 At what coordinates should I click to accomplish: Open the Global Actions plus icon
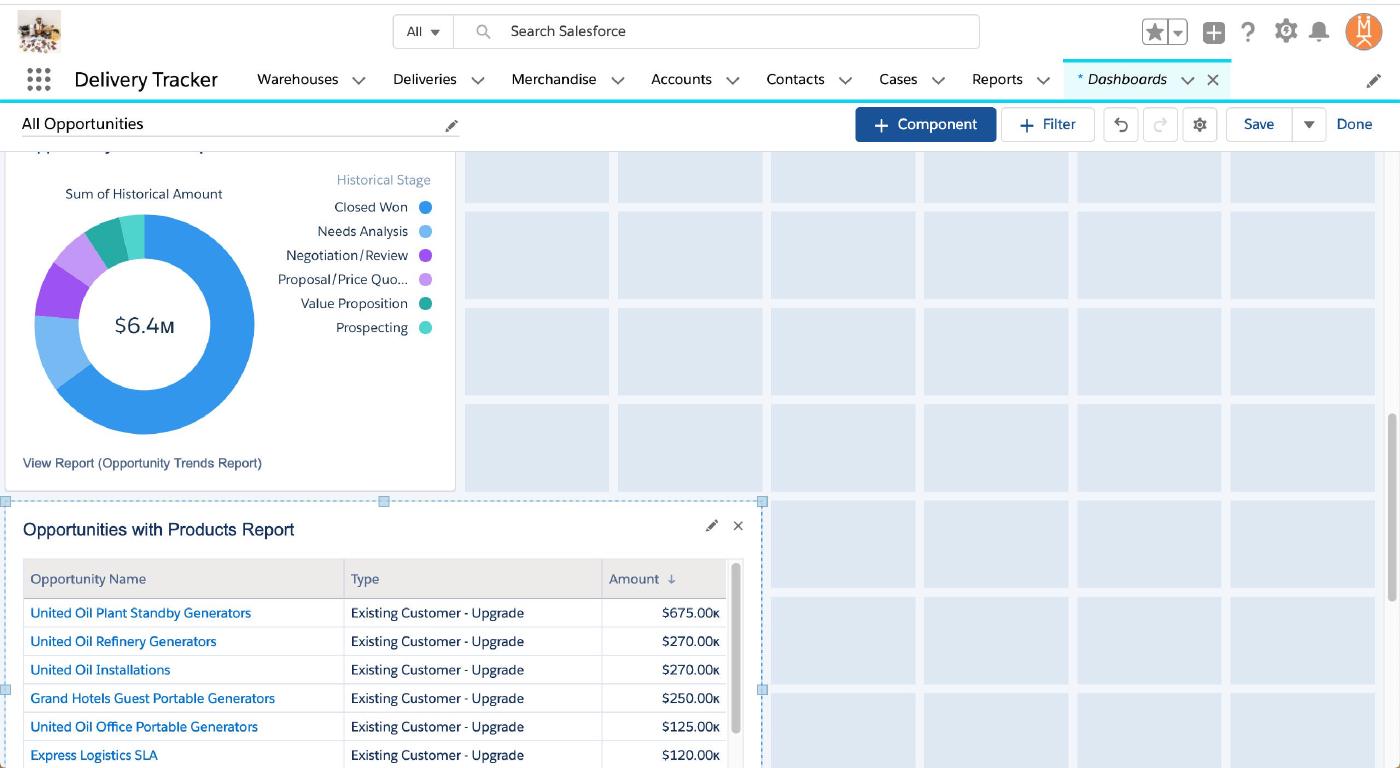[x=1213, y=32]
